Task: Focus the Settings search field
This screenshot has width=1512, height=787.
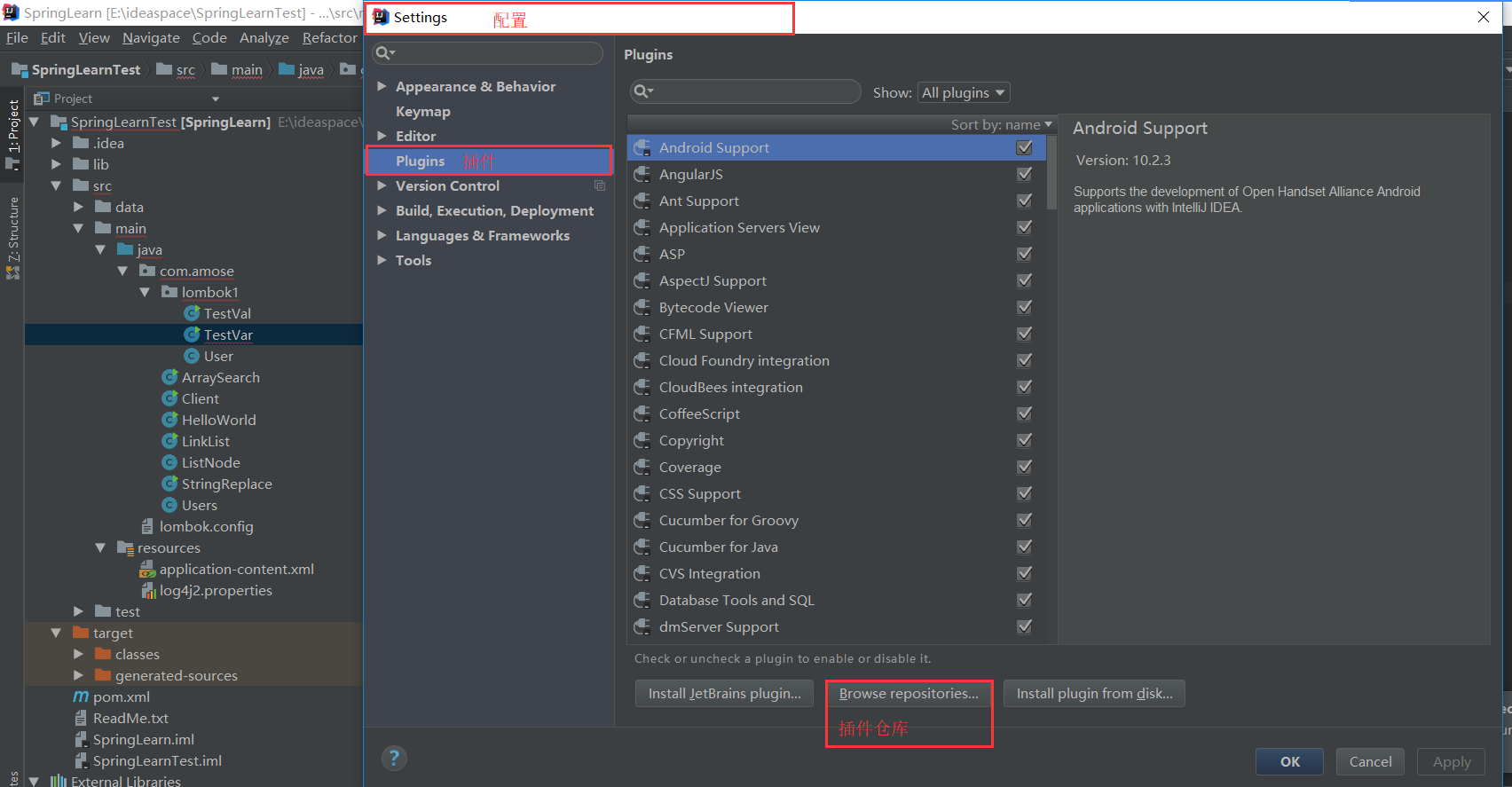Action: (487, 53)
